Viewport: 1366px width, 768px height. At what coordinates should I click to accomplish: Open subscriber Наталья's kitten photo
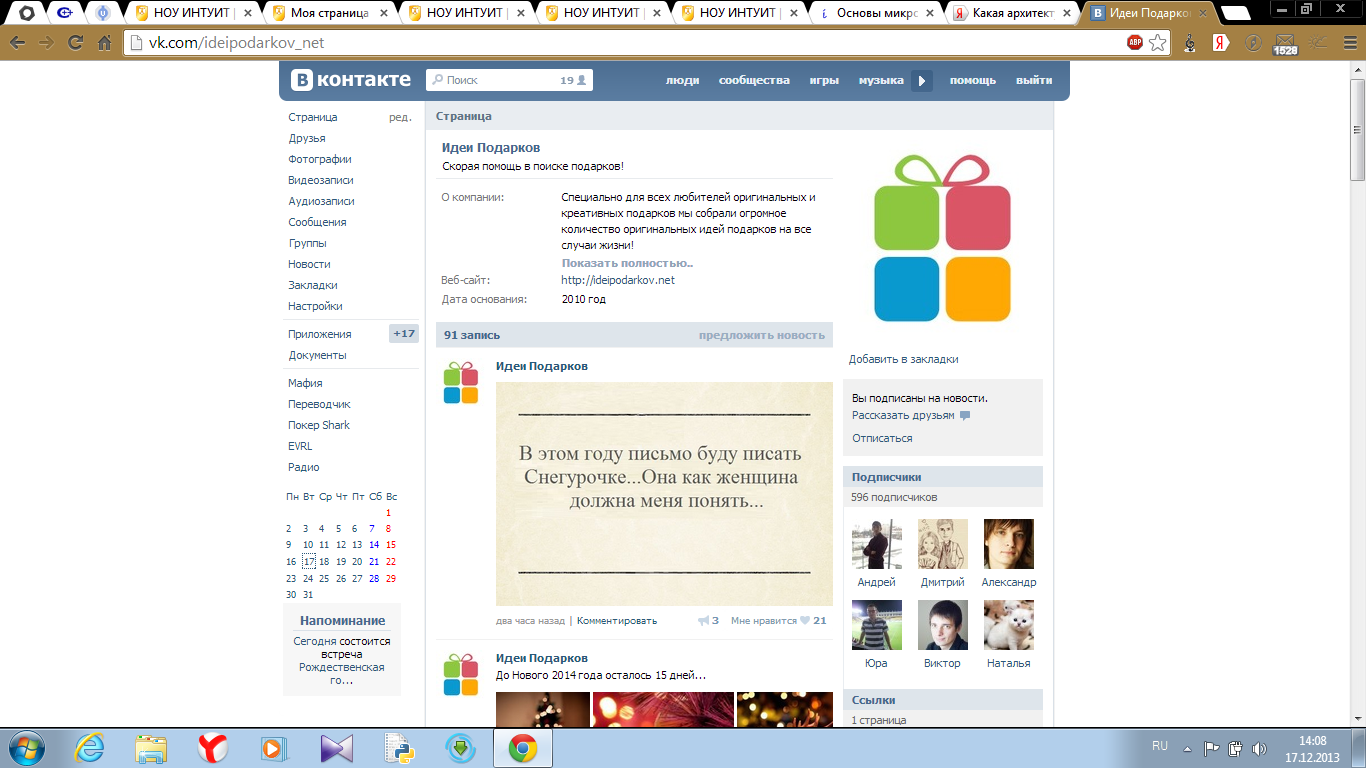pyautogui.click(x=1009, y=625)
